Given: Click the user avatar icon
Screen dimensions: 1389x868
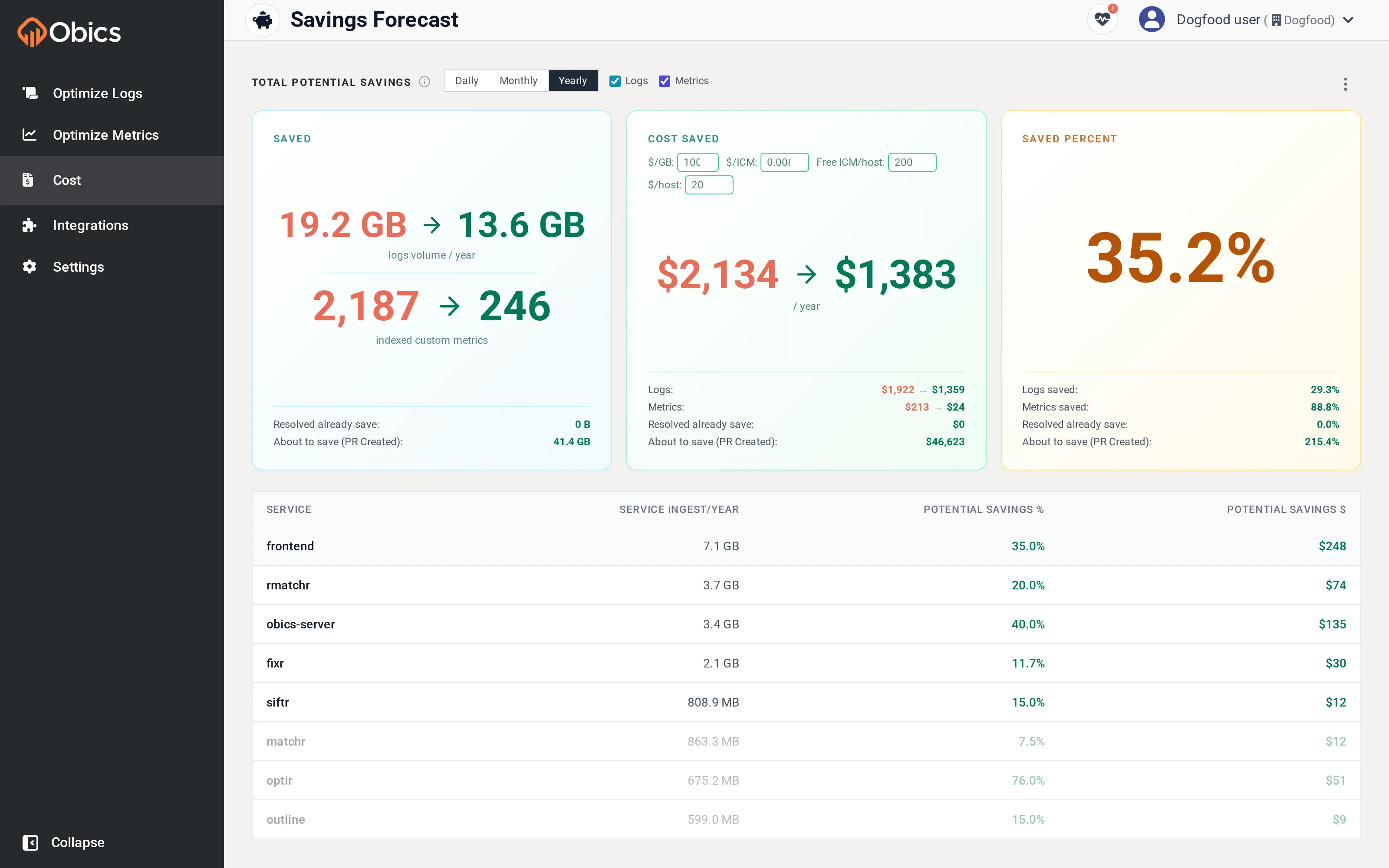Looking at the screenshot, I should click(1152, 20).
